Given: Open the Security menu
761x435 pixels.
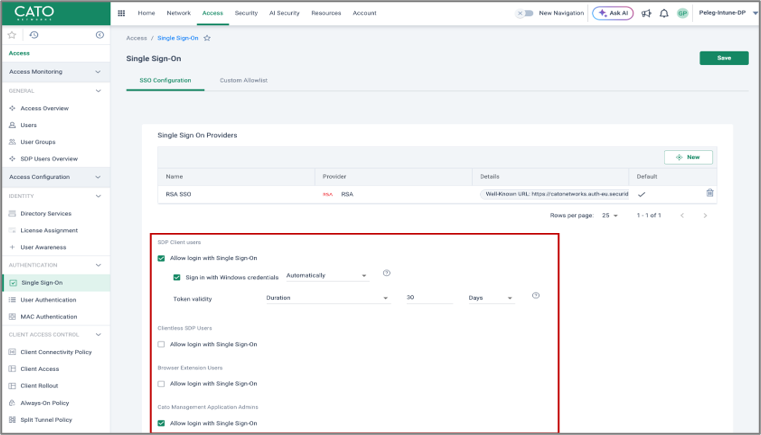Looking at the screenshot, I should (246, 13).
